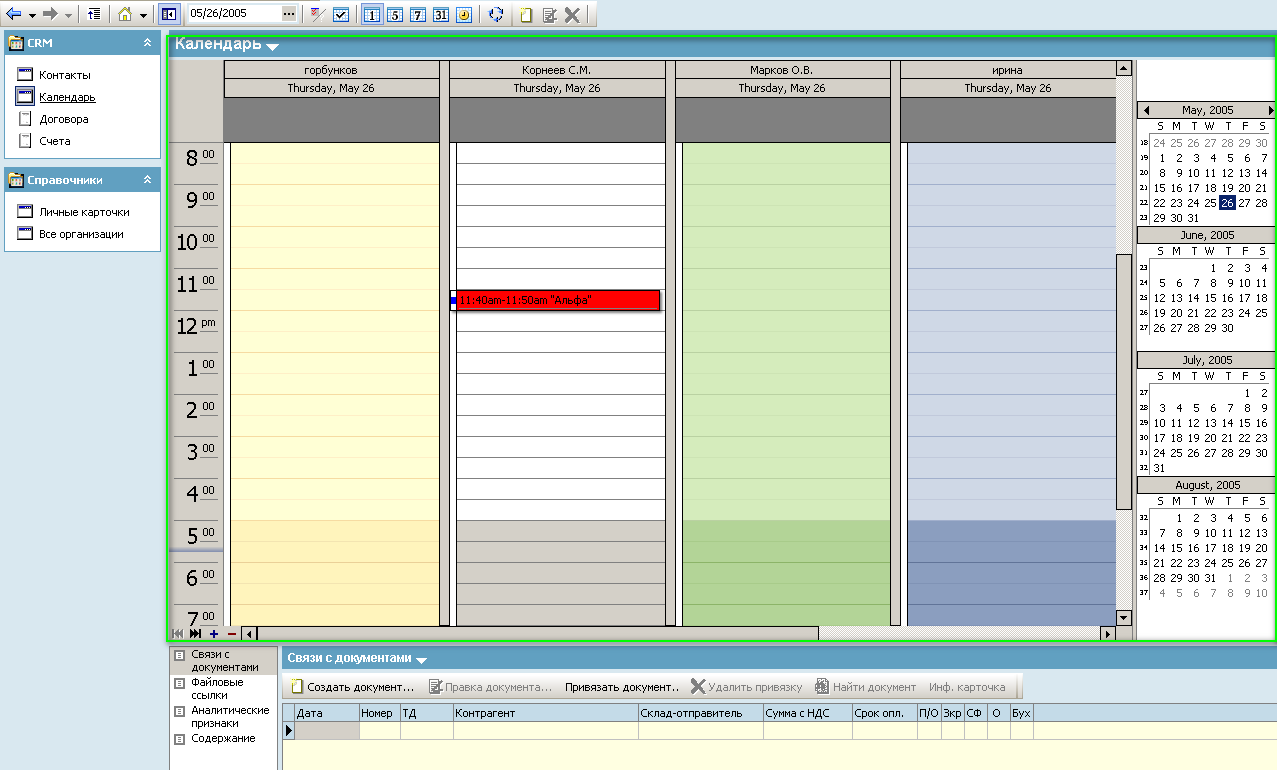Image resolution: width=1277 pixels, height=770 pixels.
Task: Click the grey Forward arrow
Action: [50, 14]
